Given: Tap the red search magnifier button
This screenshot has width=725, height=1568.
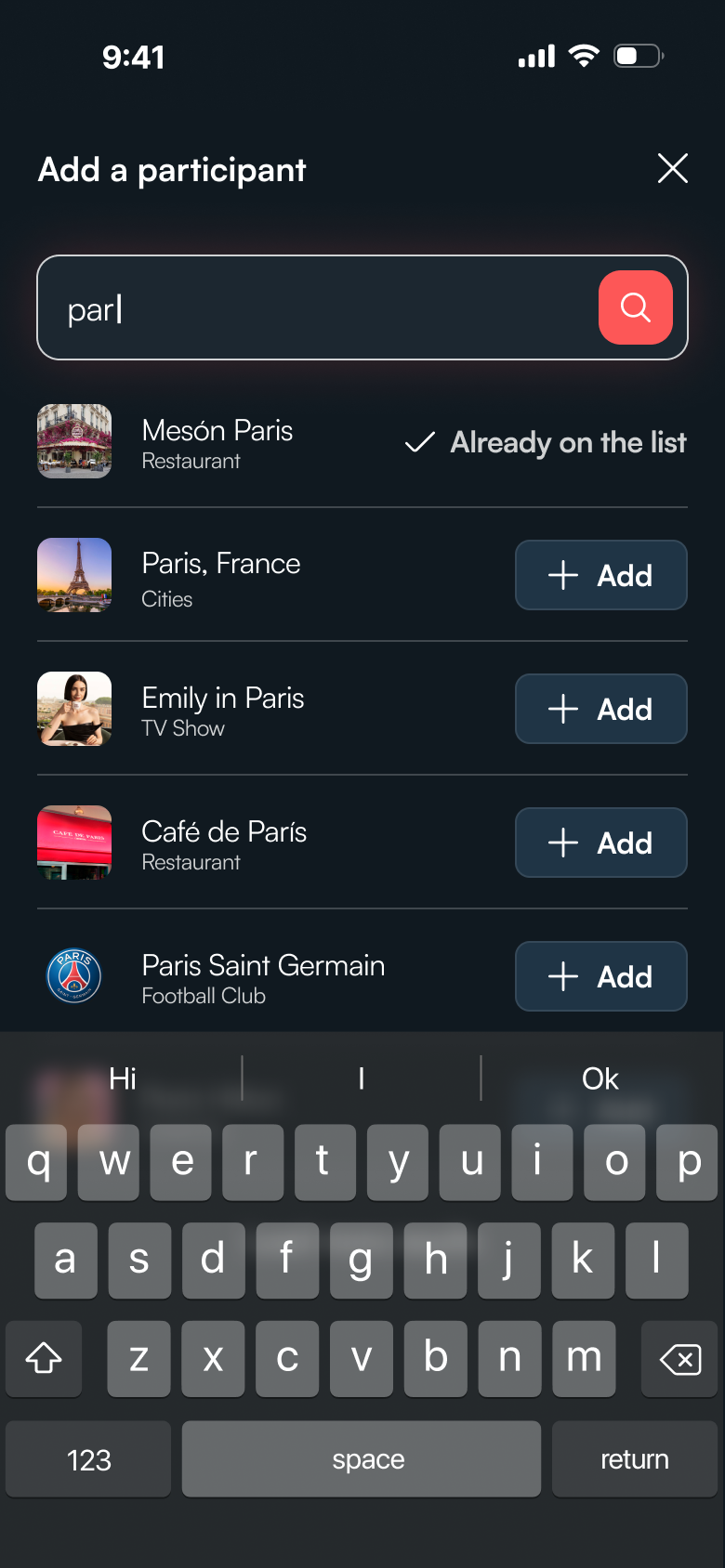Looking at the screenshot, I should 636,307.
